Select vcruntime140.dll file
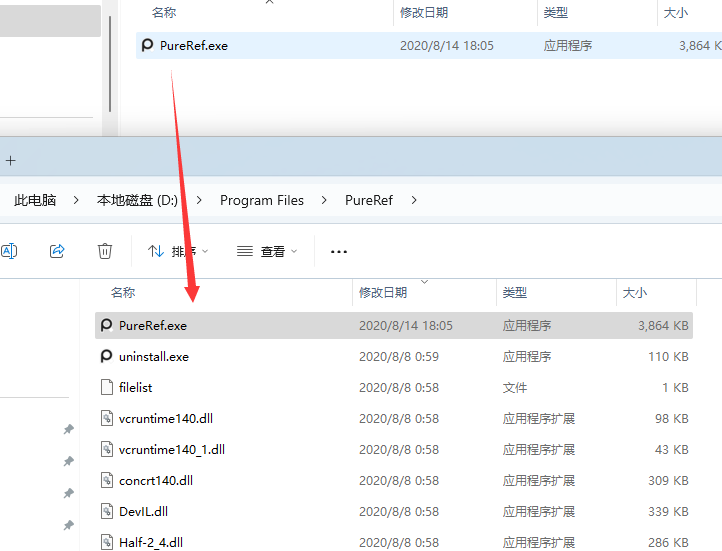Image resolution: width=722 pixels, height=551 pixels. point(394,418)
